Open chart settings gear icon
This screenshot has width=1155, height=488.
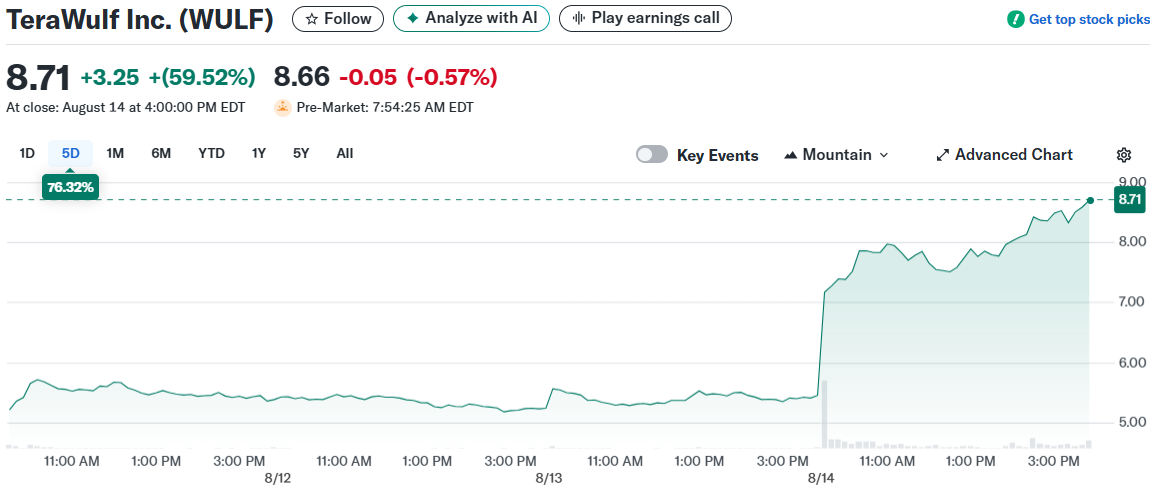click(1123, 155)
